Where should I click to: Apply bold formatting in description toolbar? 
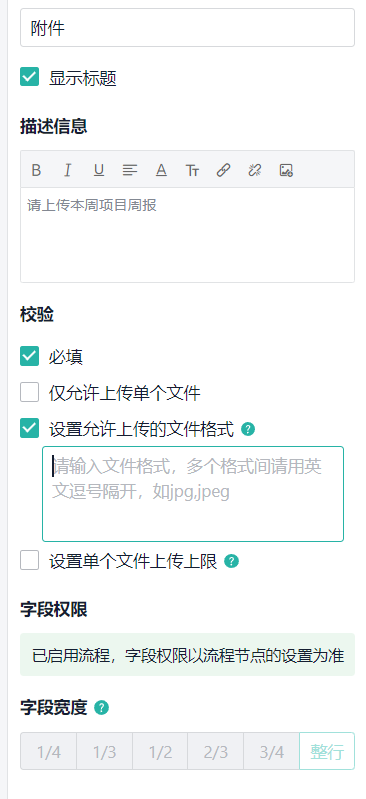(36, 170)
